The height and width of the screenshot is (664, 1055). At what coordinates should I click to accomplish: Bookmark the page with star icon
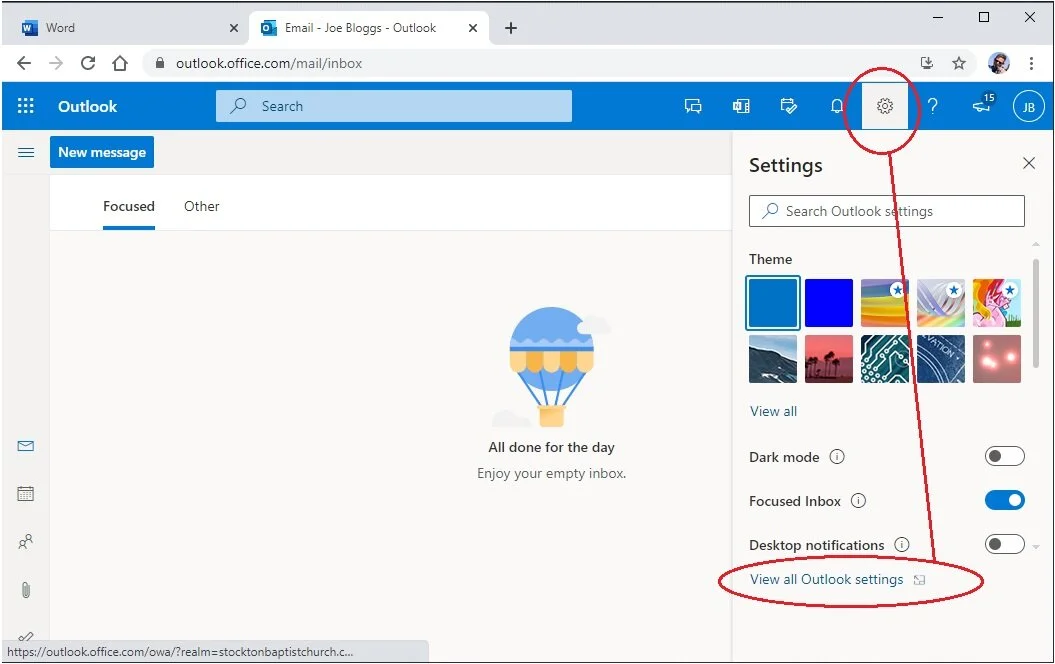click(959, 63)
